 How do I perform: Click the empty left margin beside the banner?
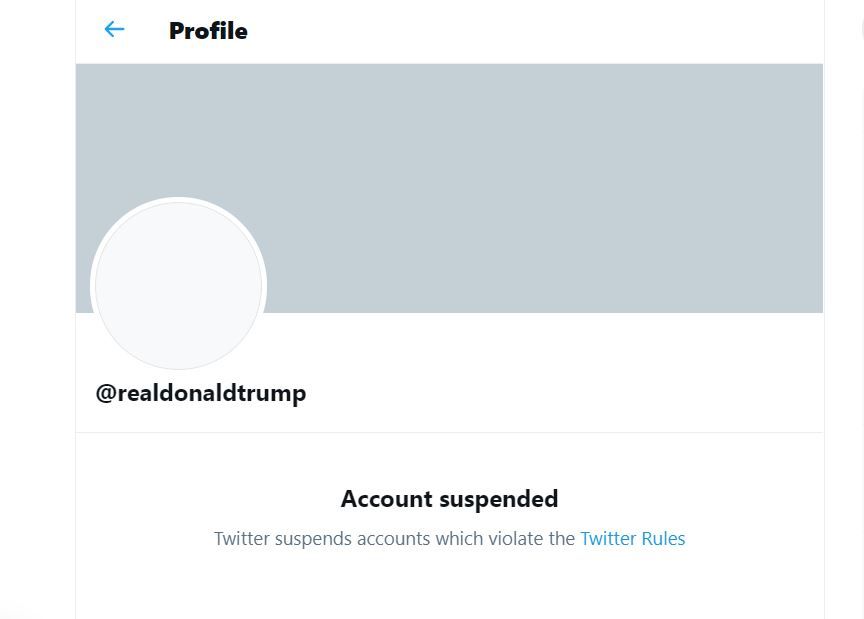coord(37,190)
